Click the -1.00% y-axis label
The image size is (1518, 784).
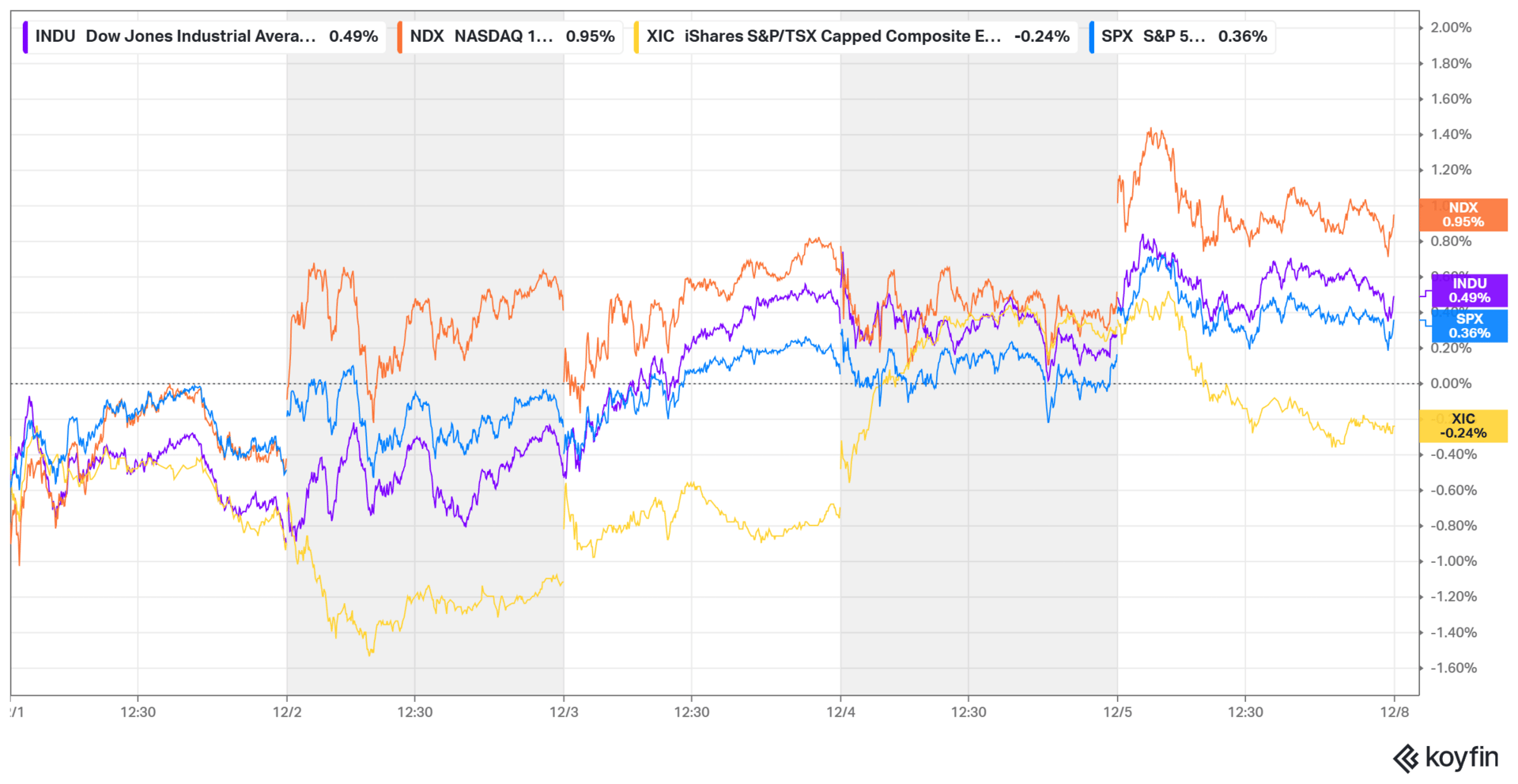(1453, 561)
